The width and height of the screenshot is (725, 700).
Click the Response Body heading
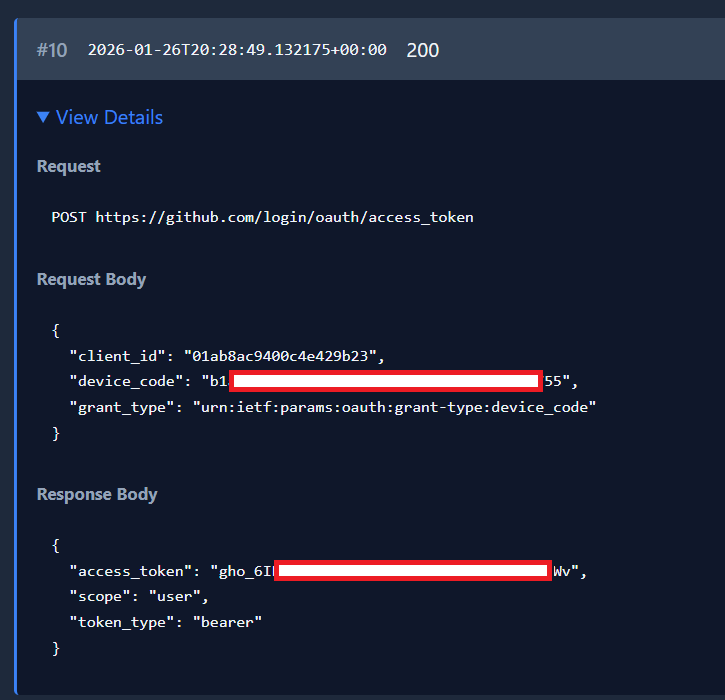[97, 494]
